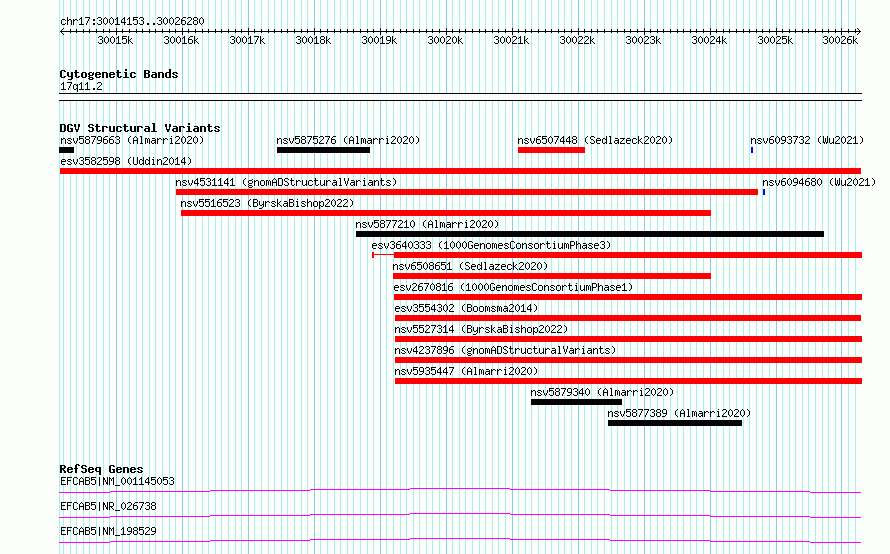Select the 17q11.2 cytogenetic band label

pos(81,86)
